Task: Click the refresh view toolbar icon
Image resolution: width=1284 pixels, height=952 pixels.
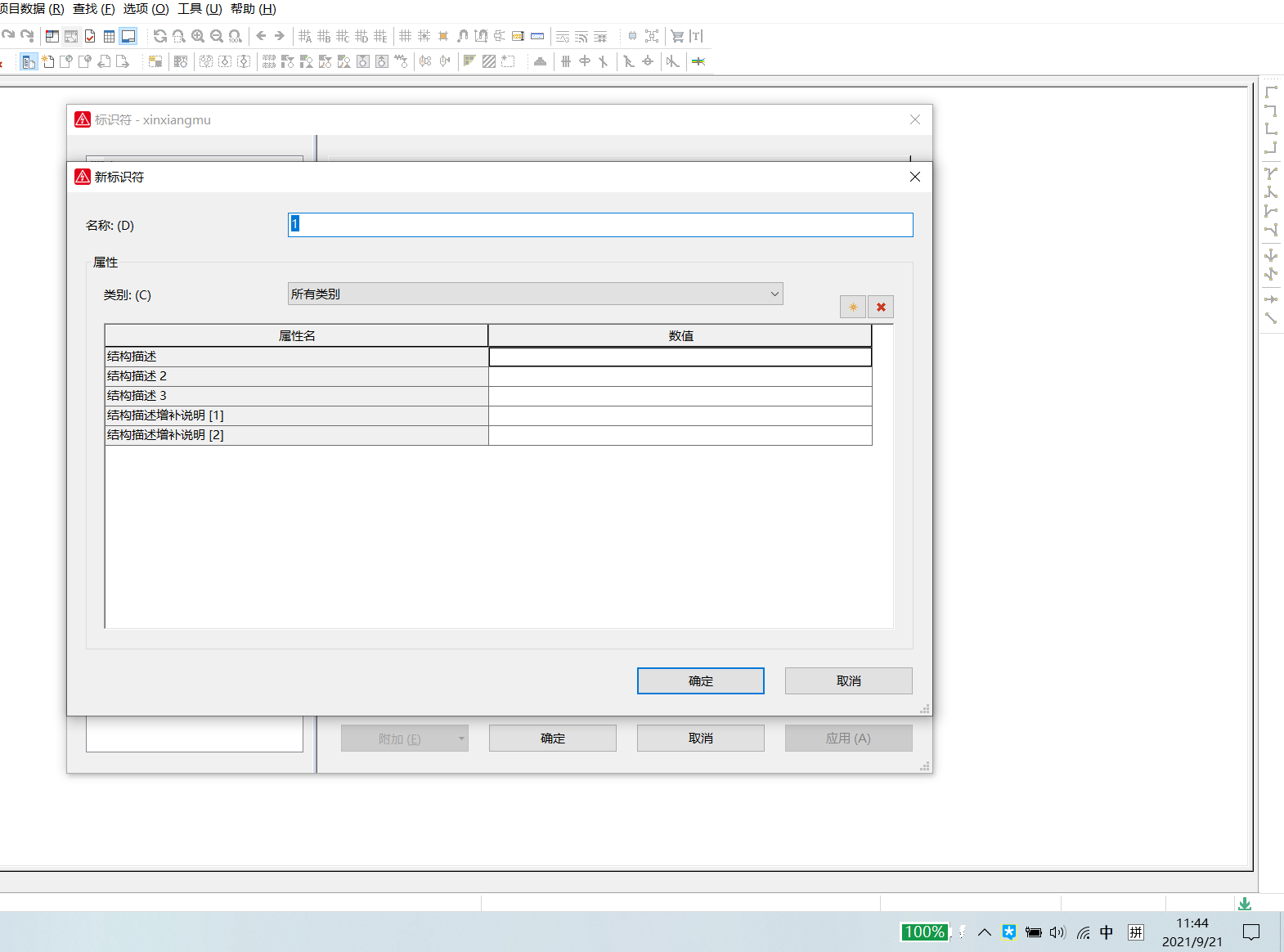Action: click(x=160, y=36)
